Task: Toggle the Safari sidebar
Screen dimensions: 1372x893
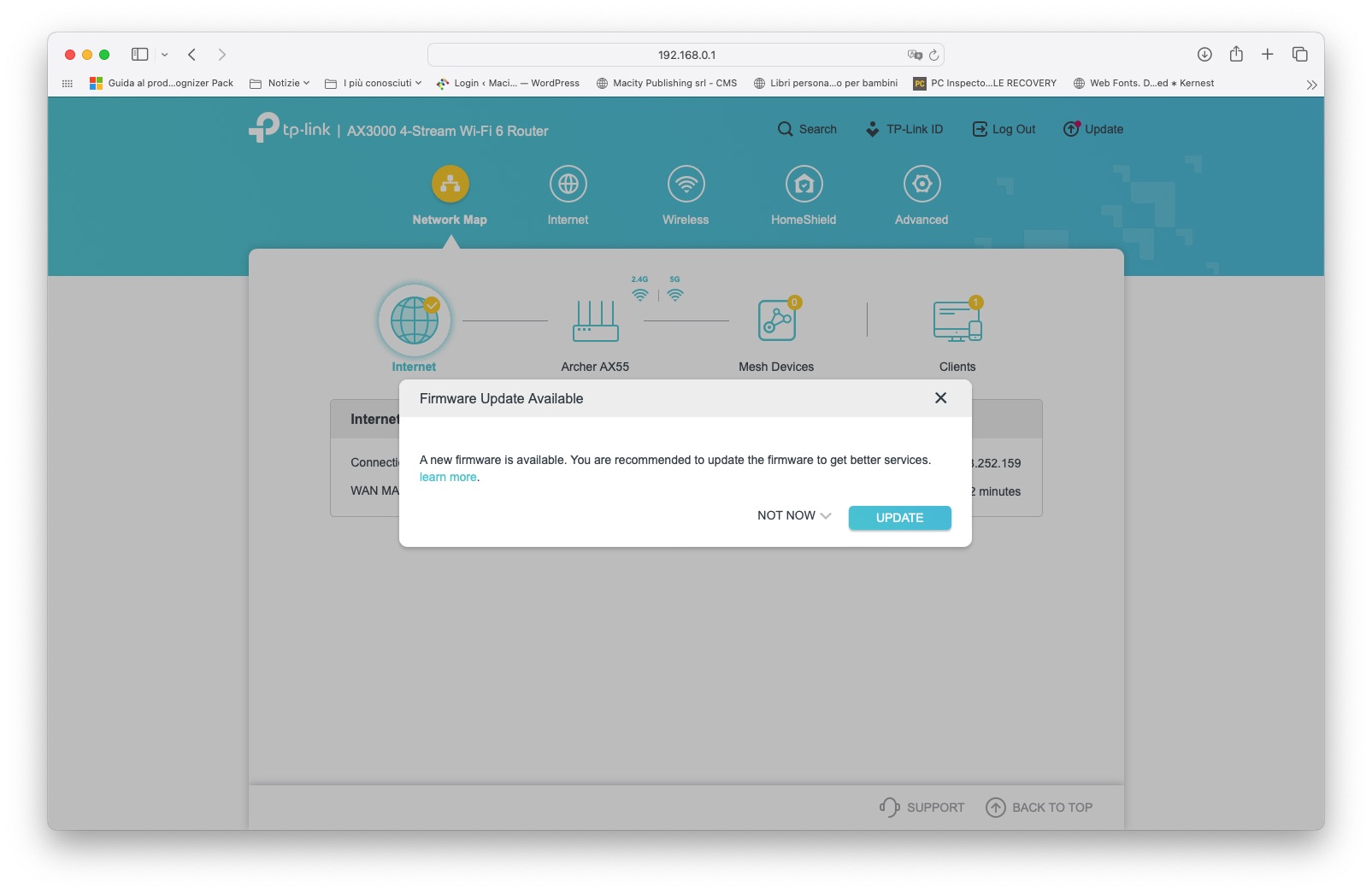Action: [140, 55]
